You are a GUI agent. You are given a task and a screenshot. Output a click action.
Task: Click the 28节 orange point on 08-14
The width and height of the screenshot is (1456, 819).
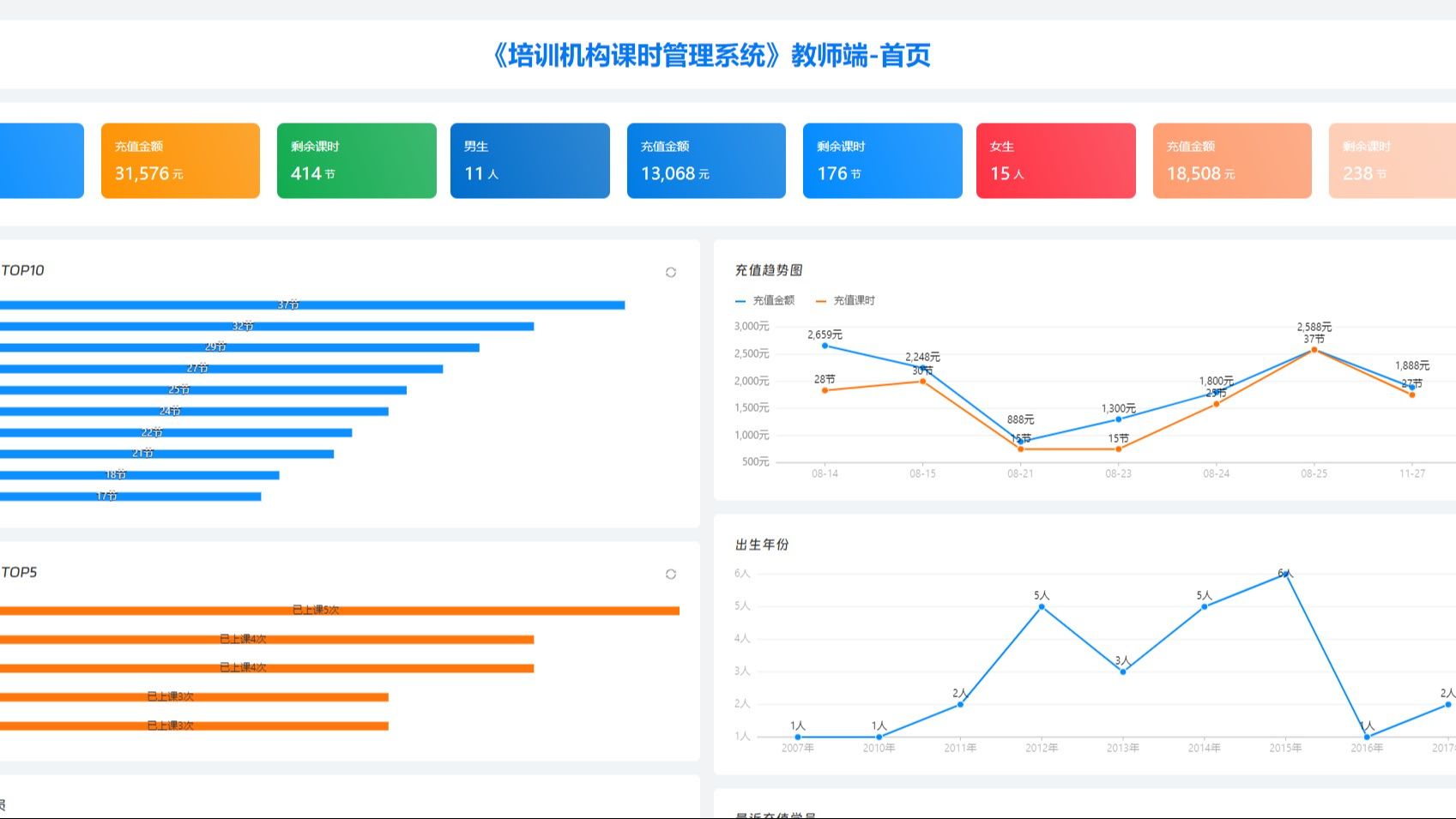click(x=825, y=390)
